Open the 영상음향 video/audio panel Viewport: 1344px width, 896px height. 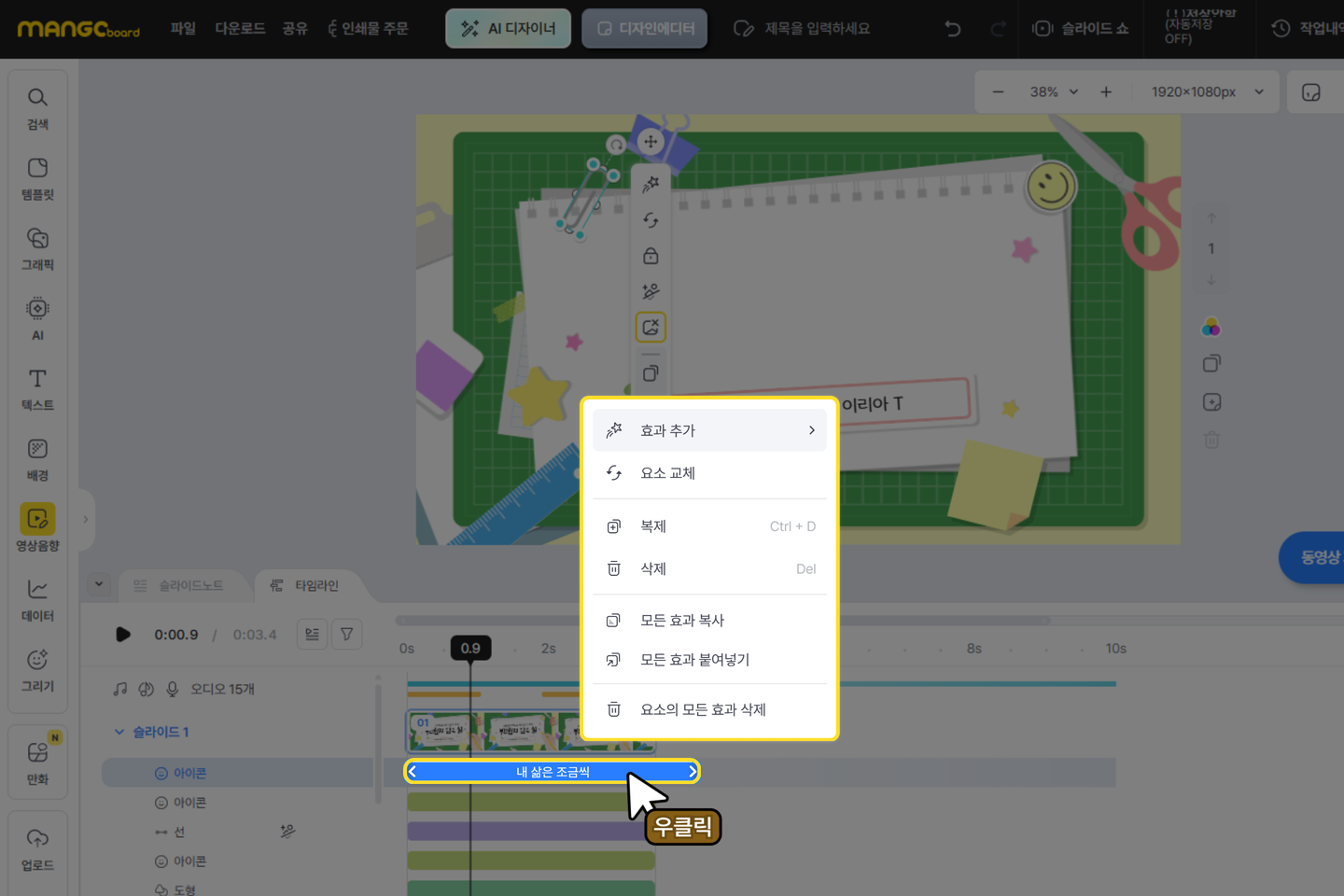[x=37, y=528]
